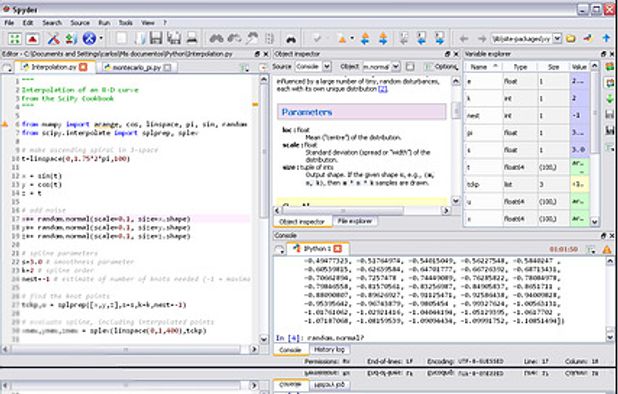Click the replace text binoculars icon
The height and width of the screenshot is (394, 618).
tap(234, 38)
